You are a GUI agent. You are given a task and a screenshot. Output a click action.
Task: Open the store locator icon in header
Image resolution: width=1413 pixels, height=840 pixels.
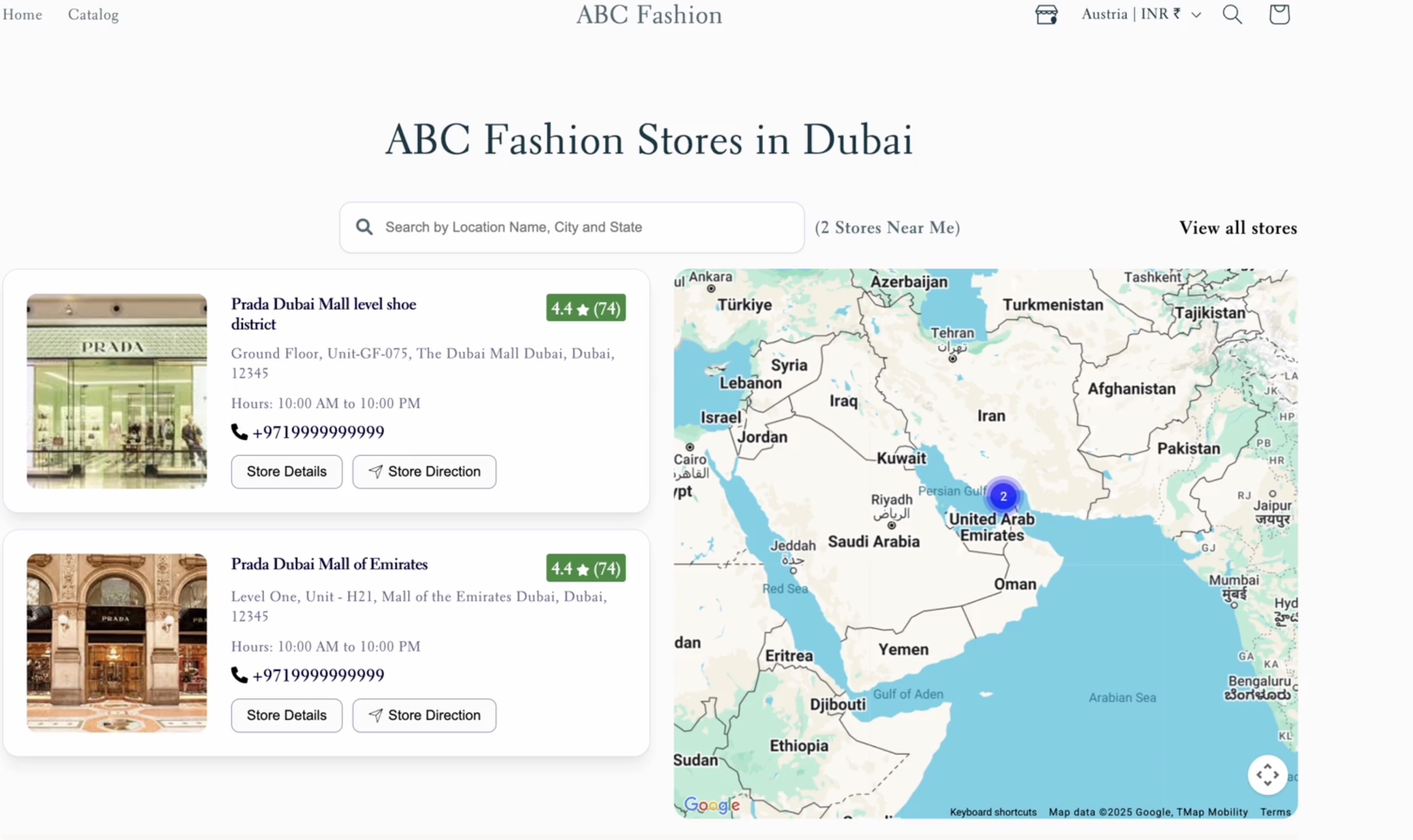point(1046,14)
